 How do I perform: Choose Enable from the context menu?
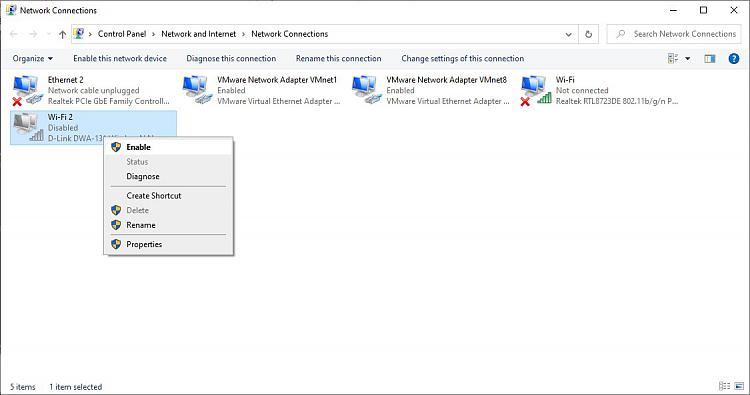pos(168,147)
